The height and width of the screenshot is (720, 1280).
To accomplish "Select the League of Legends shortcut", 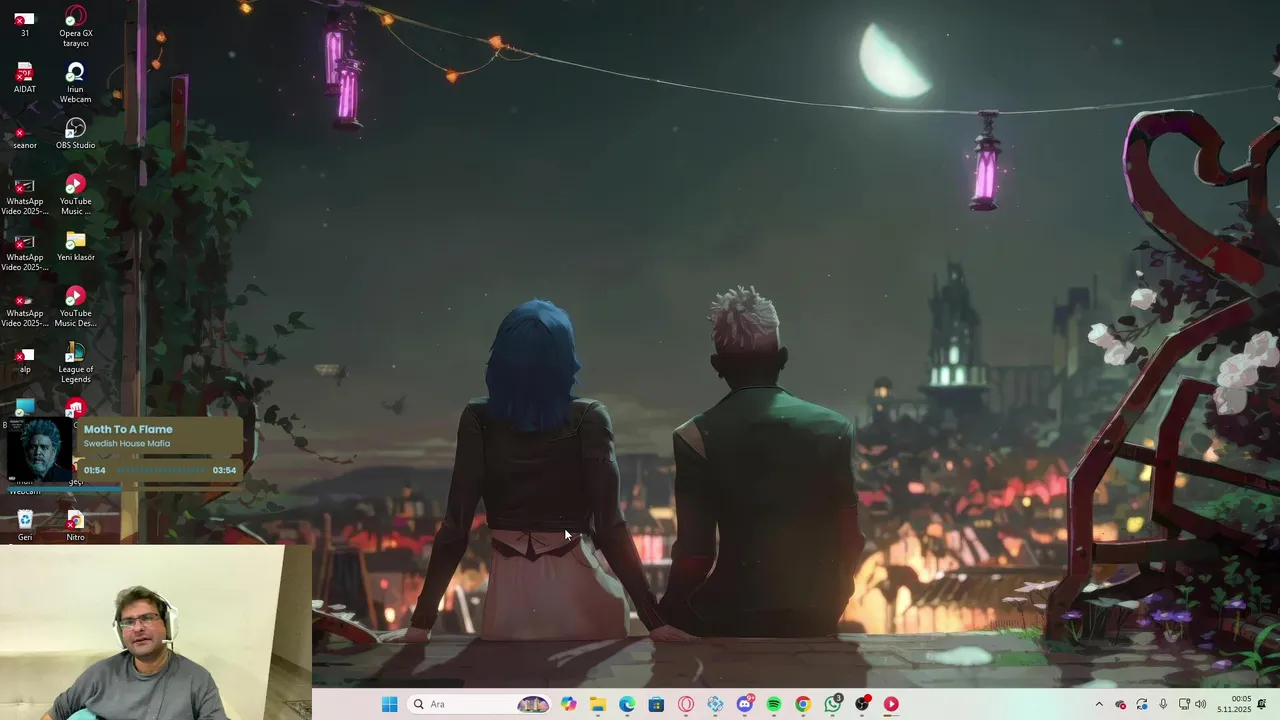I will (x=75, y=362).
